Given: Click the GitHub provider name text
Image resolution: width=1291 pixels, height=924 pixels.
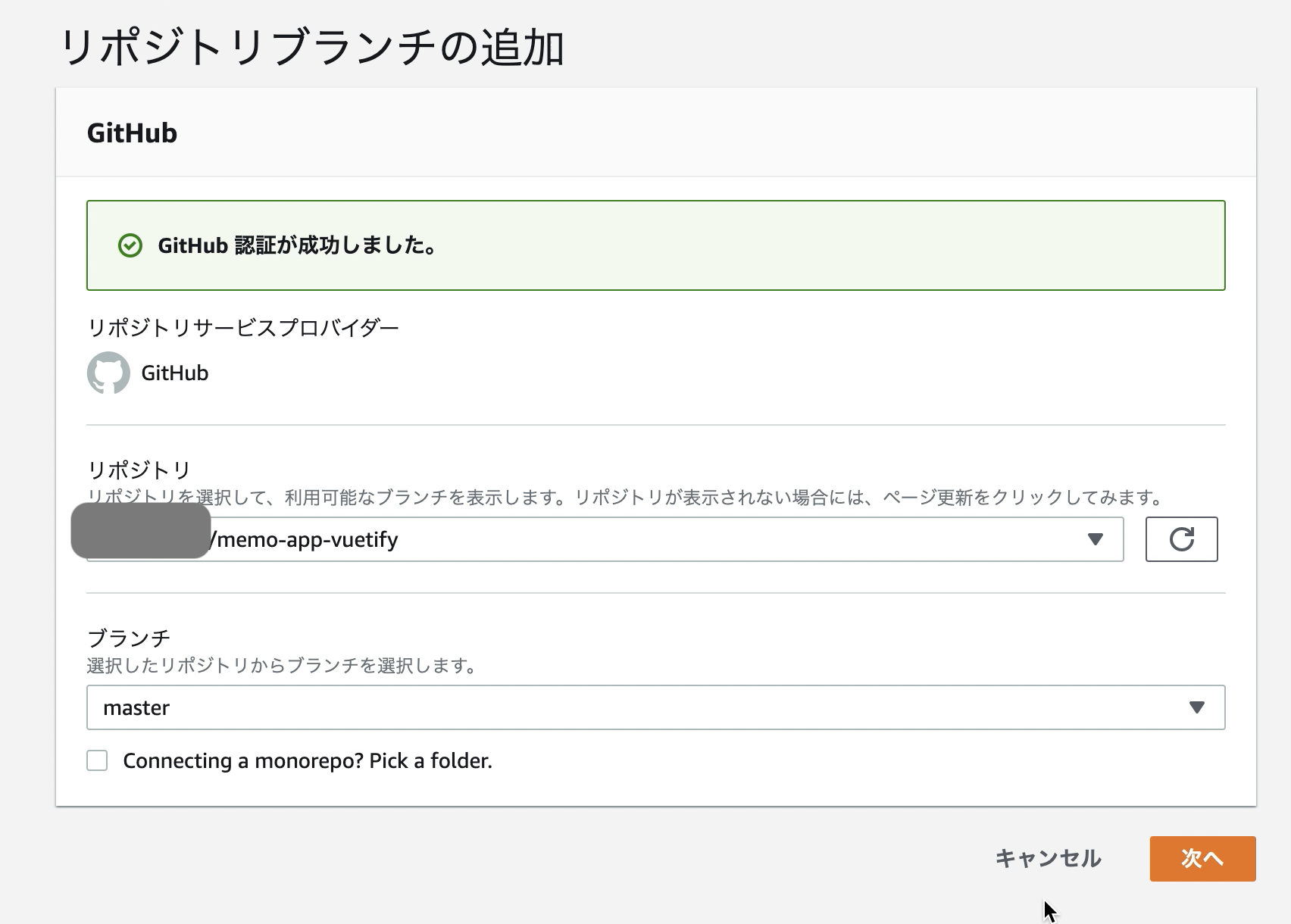Looking at the screenshot, I should click(174, 373).
